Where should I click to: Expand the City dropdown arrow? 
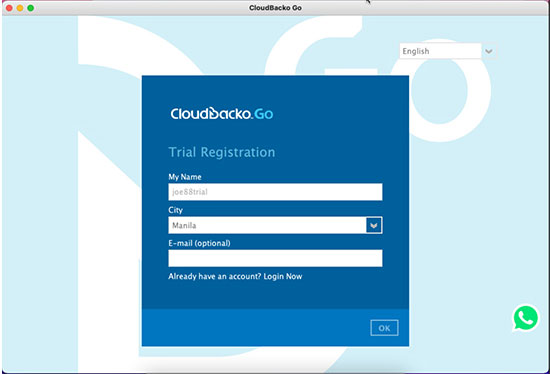point(374,225)
